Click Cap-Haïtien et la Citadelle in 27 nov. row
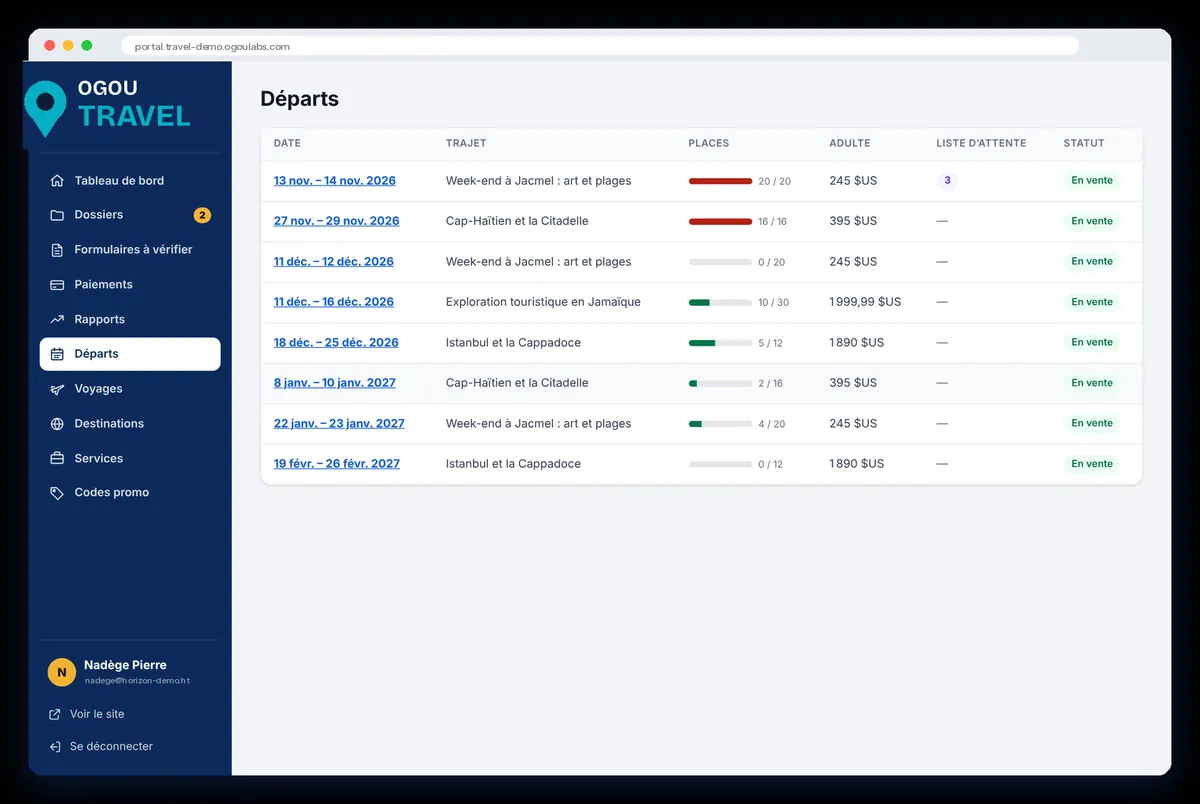 click(517, 221)
